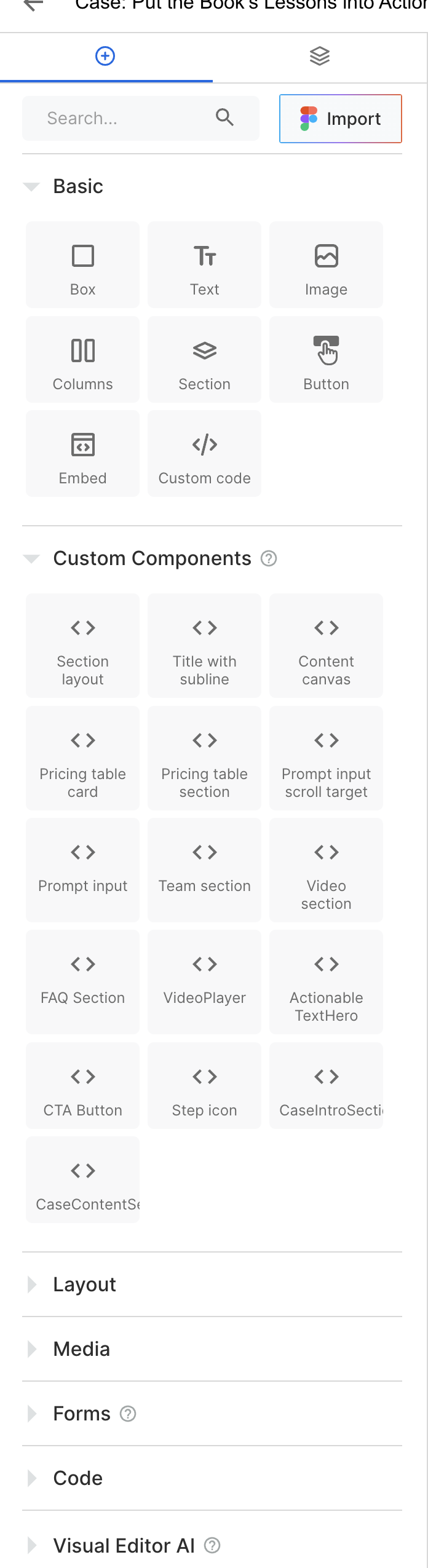
Task: Add an Image element
Action: pos(326,265)
